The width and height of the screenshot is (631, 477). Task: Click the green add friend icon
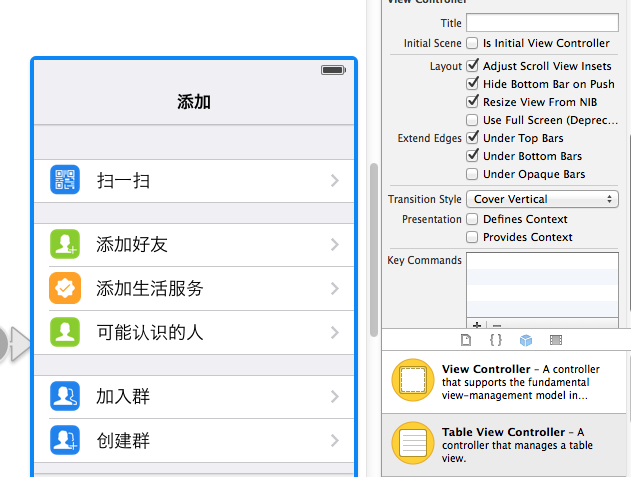[65, 244]
